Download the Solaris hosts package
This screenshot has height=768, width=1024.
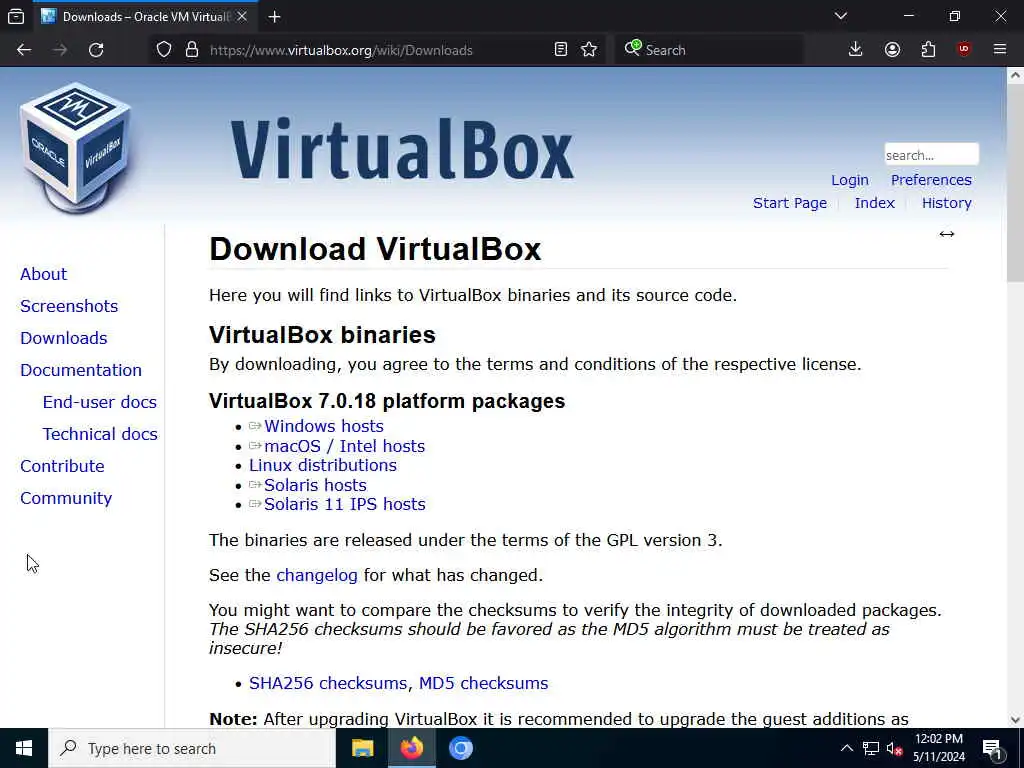tap(315, 485)
